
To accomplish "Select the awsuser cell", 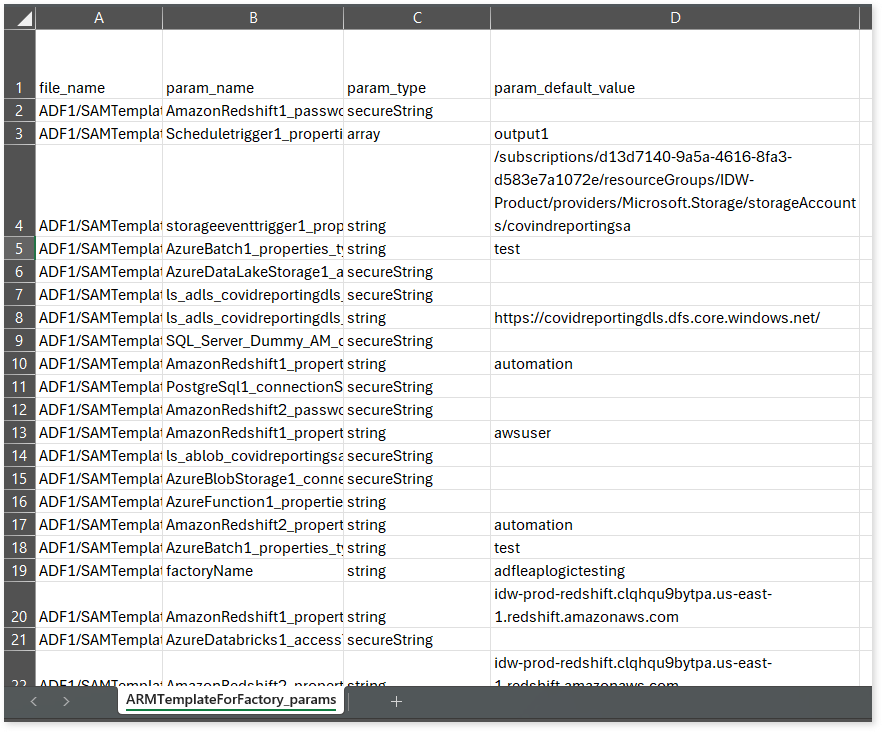I will 675,433.
